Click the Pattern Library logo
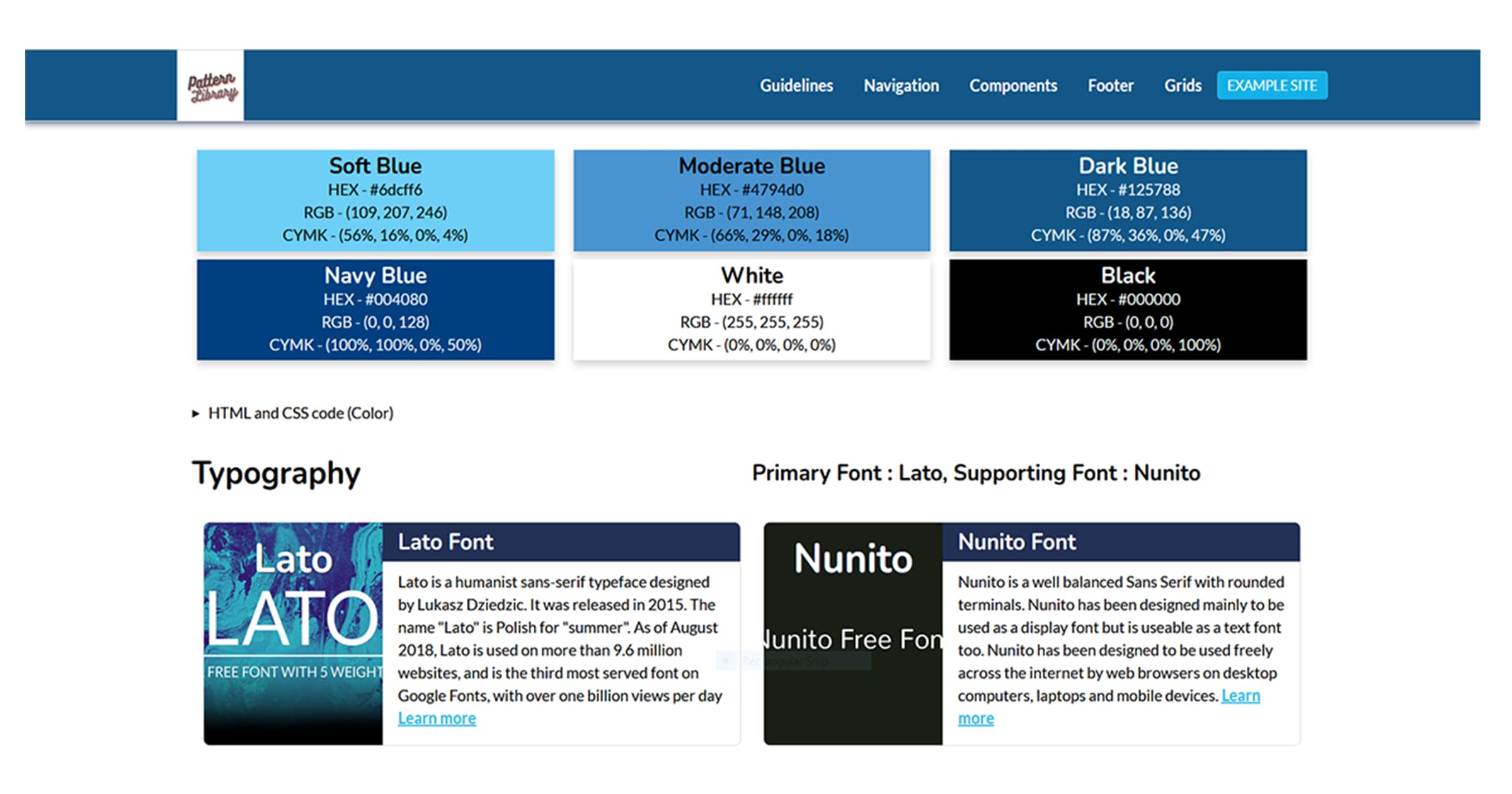Image resolution: width=1512 pixels, height=794 pixels. tap(211, 86)
